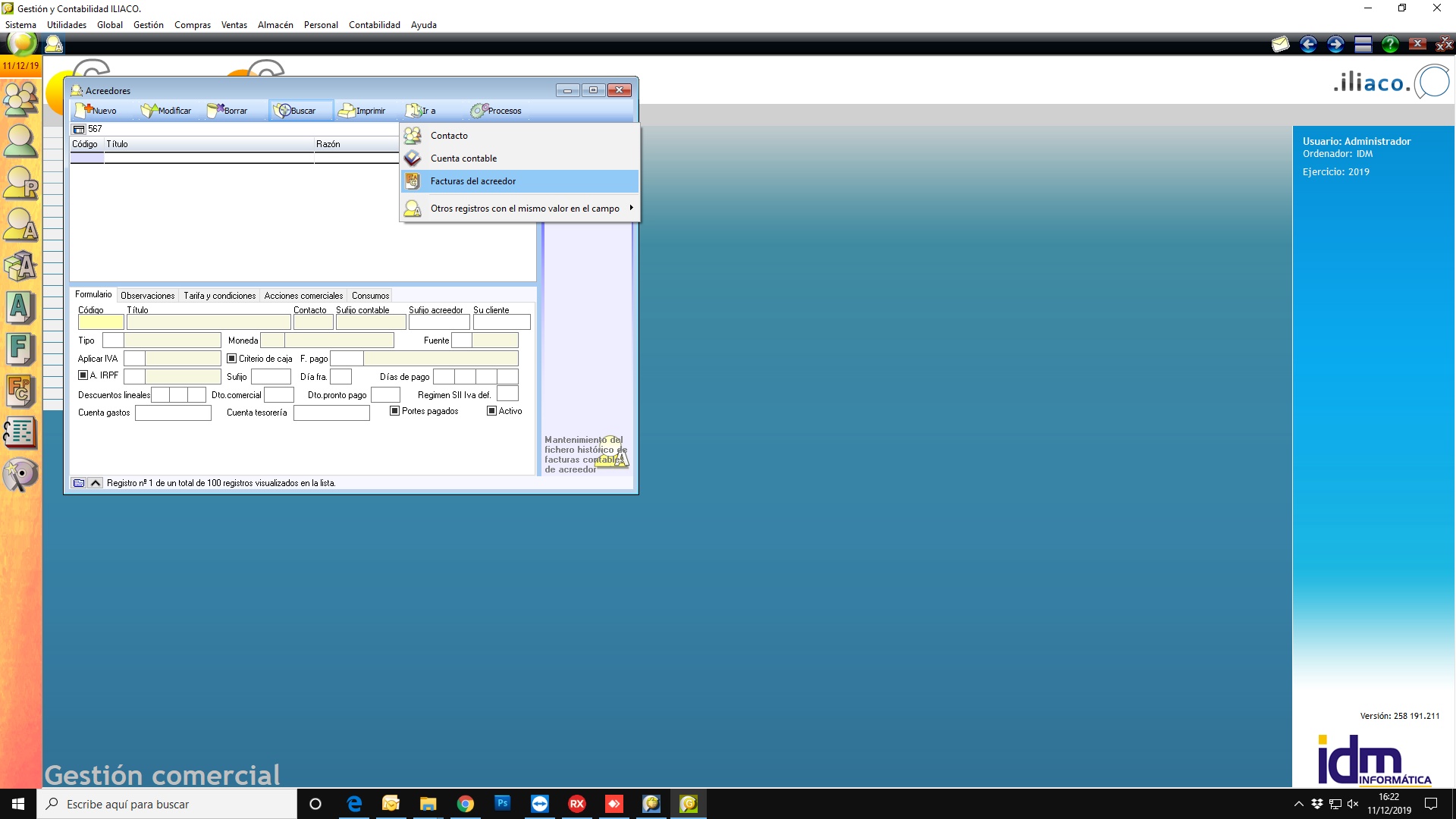Click Borrar in Acreedores toolbar
The image size is (1456, 819).
227,111
